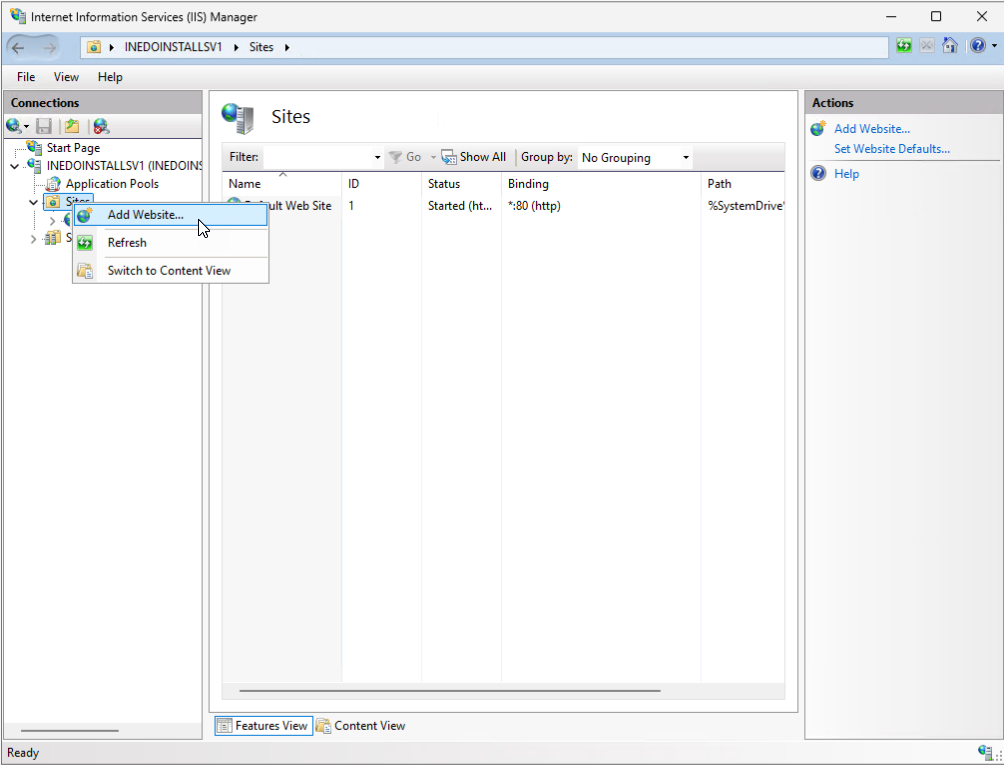The width and height of the screenshot is (1004, 765).
Task: Sort sites by the Name column header
Action: pyautogui.click(x=282, y=184)
